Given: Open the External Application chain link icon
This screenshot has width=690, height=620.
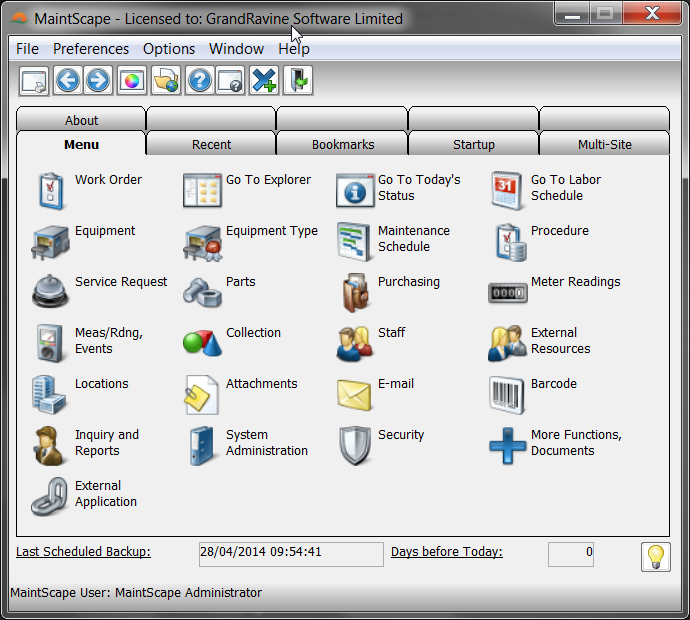Looking at the screenshot, I should [x=49, y=497].
